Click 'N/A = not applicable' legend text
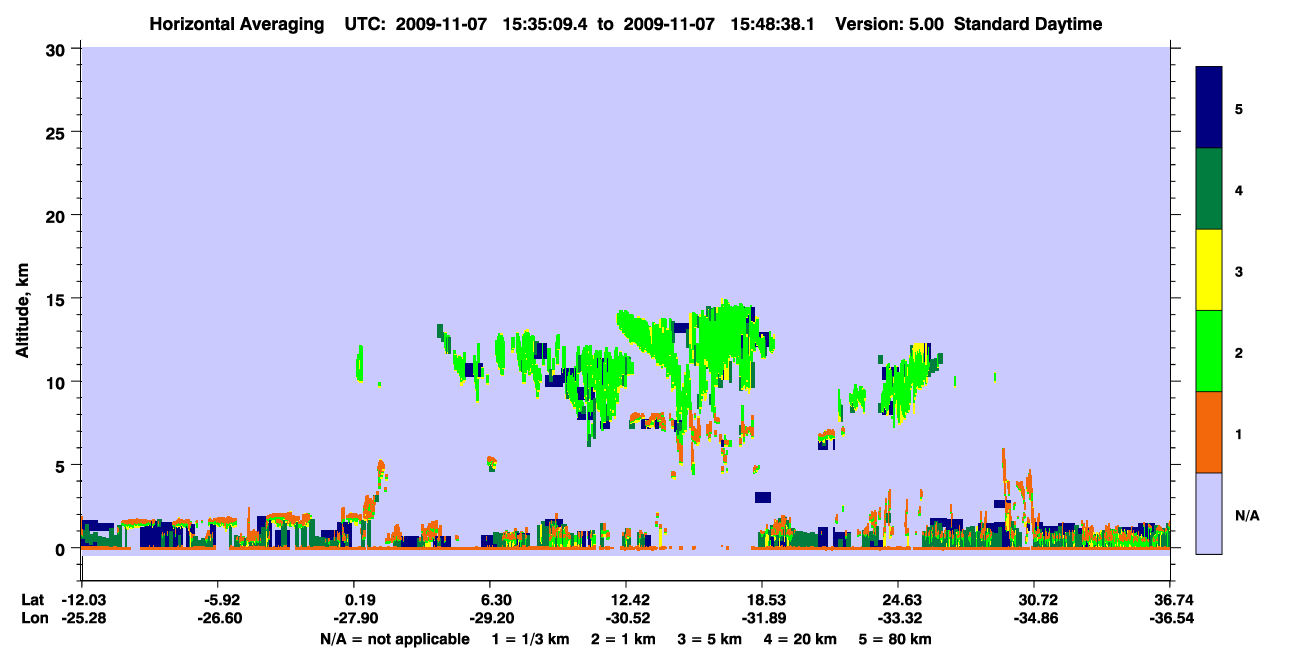 [x=393, y=639]
